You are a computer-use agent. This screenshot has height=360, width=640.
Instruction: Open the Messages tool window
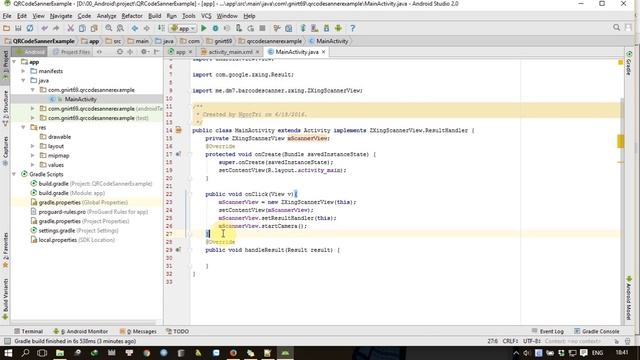tap(138, 331)
